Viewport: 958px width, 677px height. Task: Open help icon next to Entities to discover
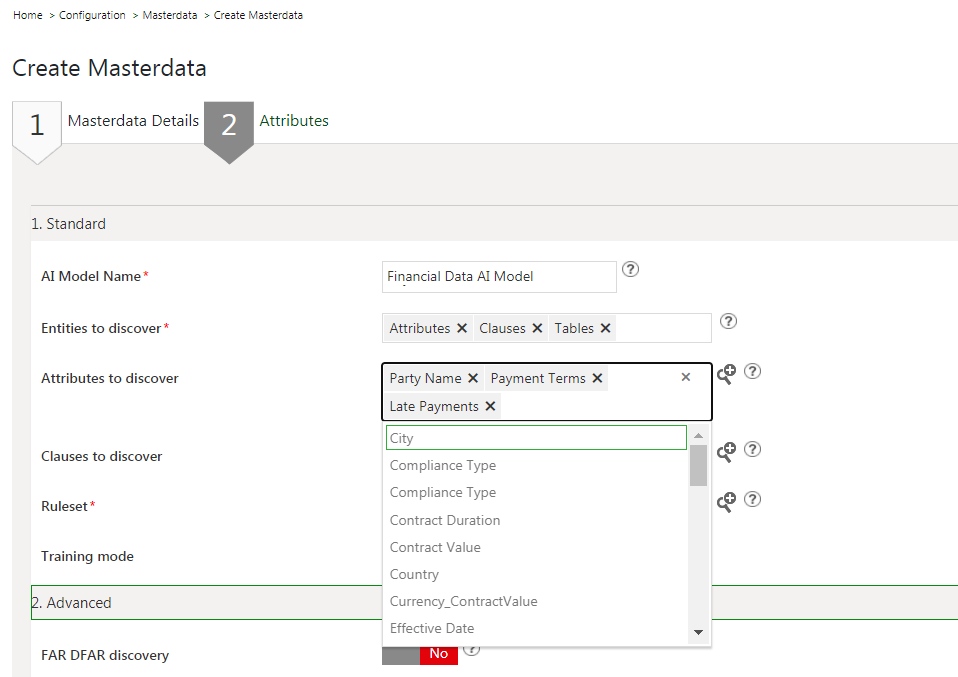[729, 321]
